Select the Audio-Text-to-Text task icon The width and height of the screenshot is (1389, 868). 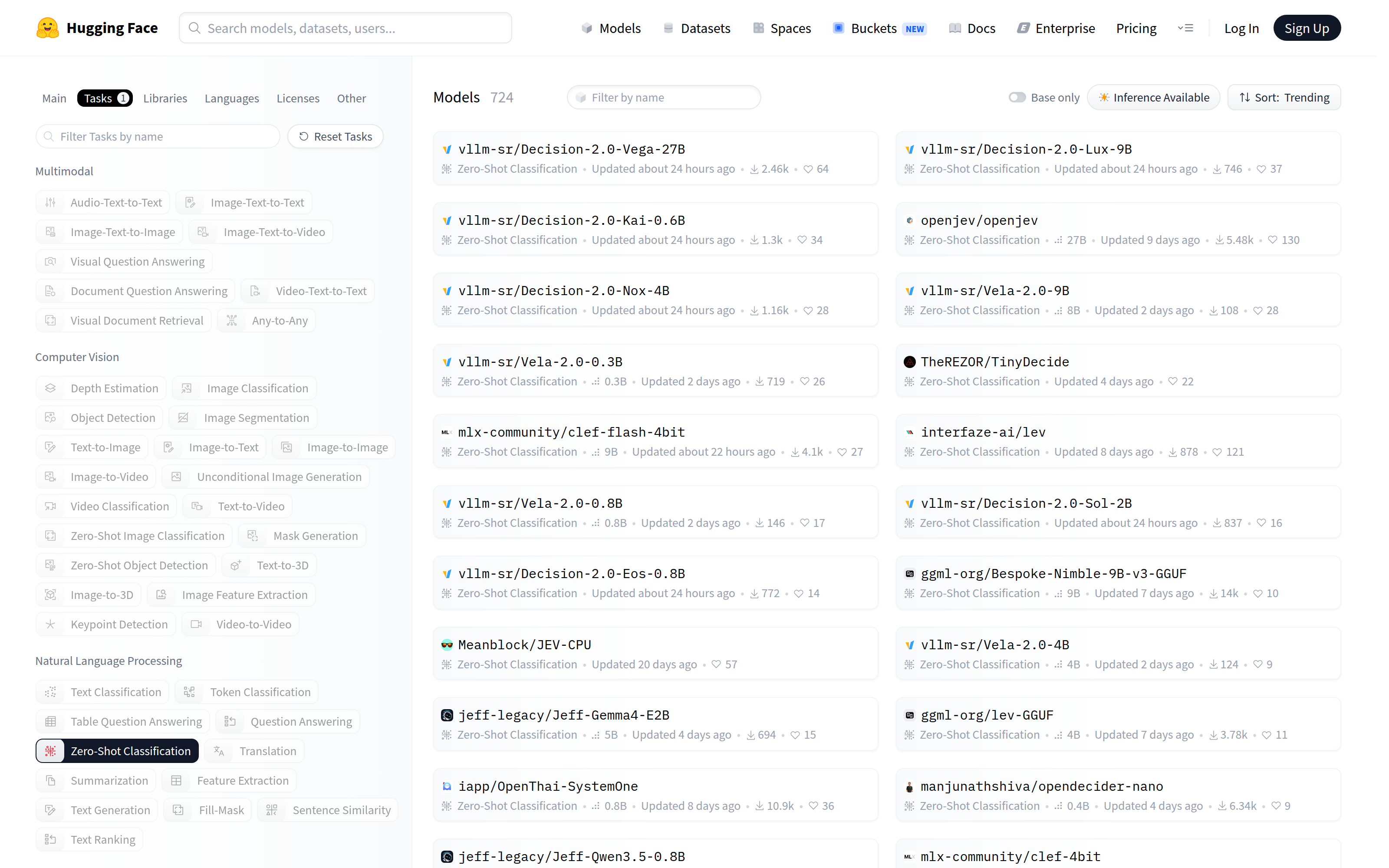[50, 202]
